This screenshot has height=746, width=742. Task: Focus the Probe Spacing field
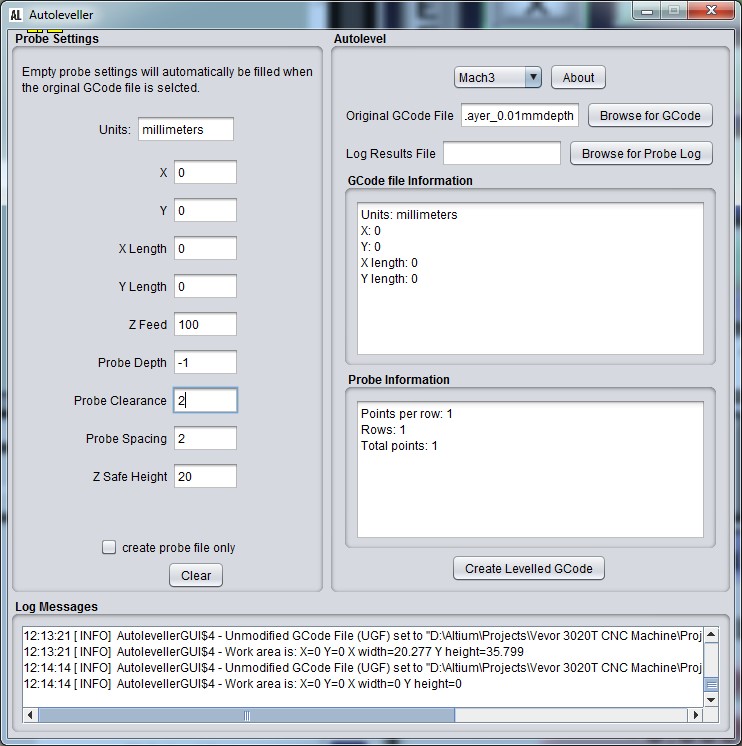pyautogui.click(x=205, y=438)
